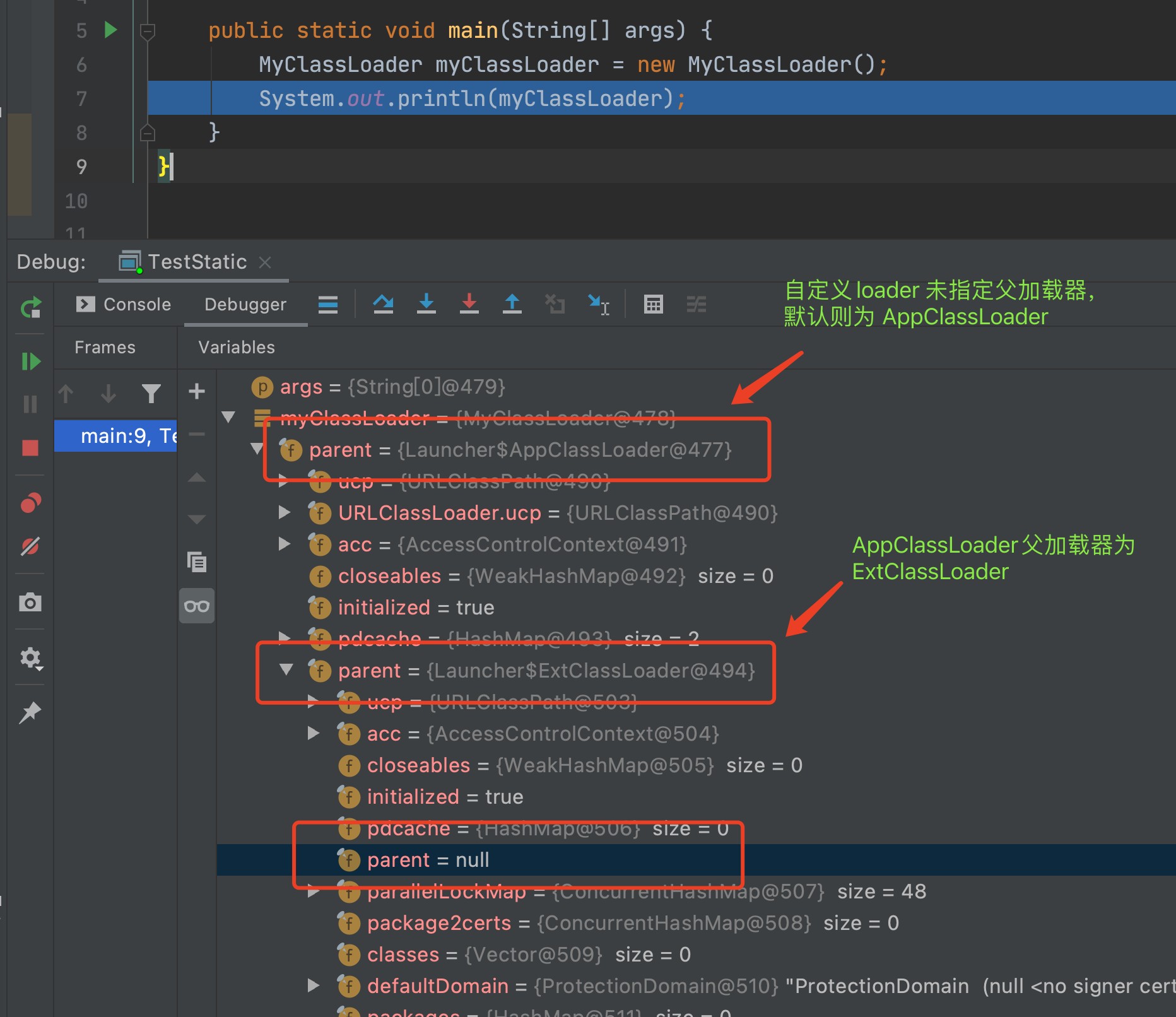Image resolution: width=1176 pixels, height=1017 pixels.
Task: Click Threads layout hamburger icon in toolbar
Action: 328,305
